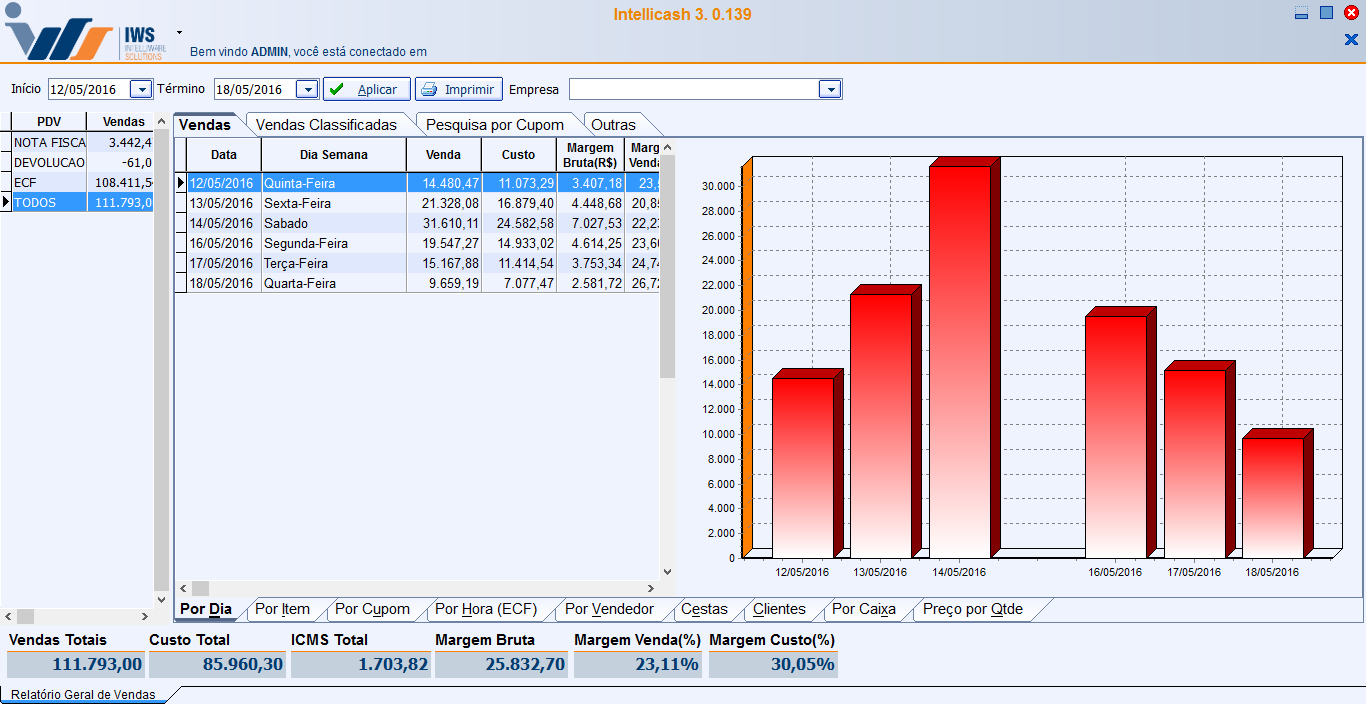This screenshot has width=1366, height=704.
Task: Click the IWS logo icon
Action: tap(87, 33)
